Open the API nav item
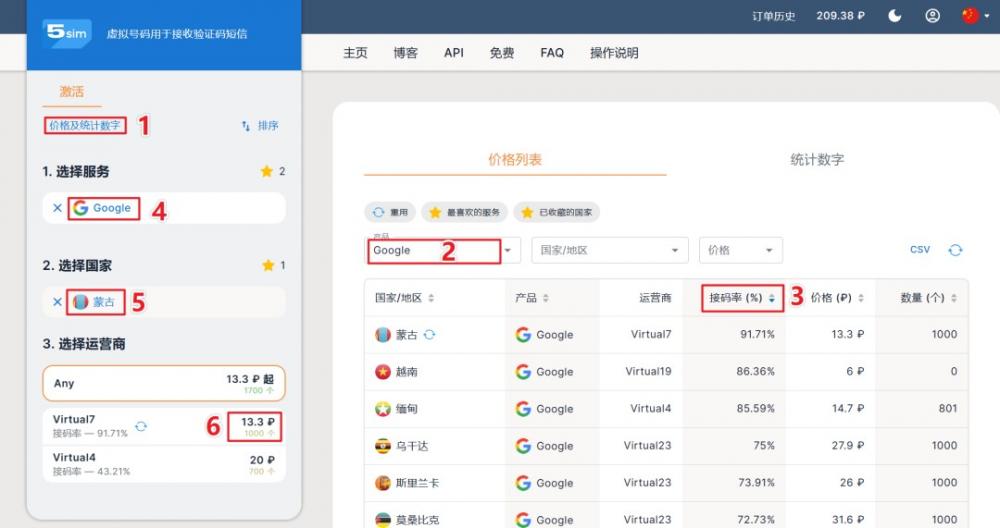This screenshot has width=1000, height=528. pyautogui.click(x=454, y=53)
